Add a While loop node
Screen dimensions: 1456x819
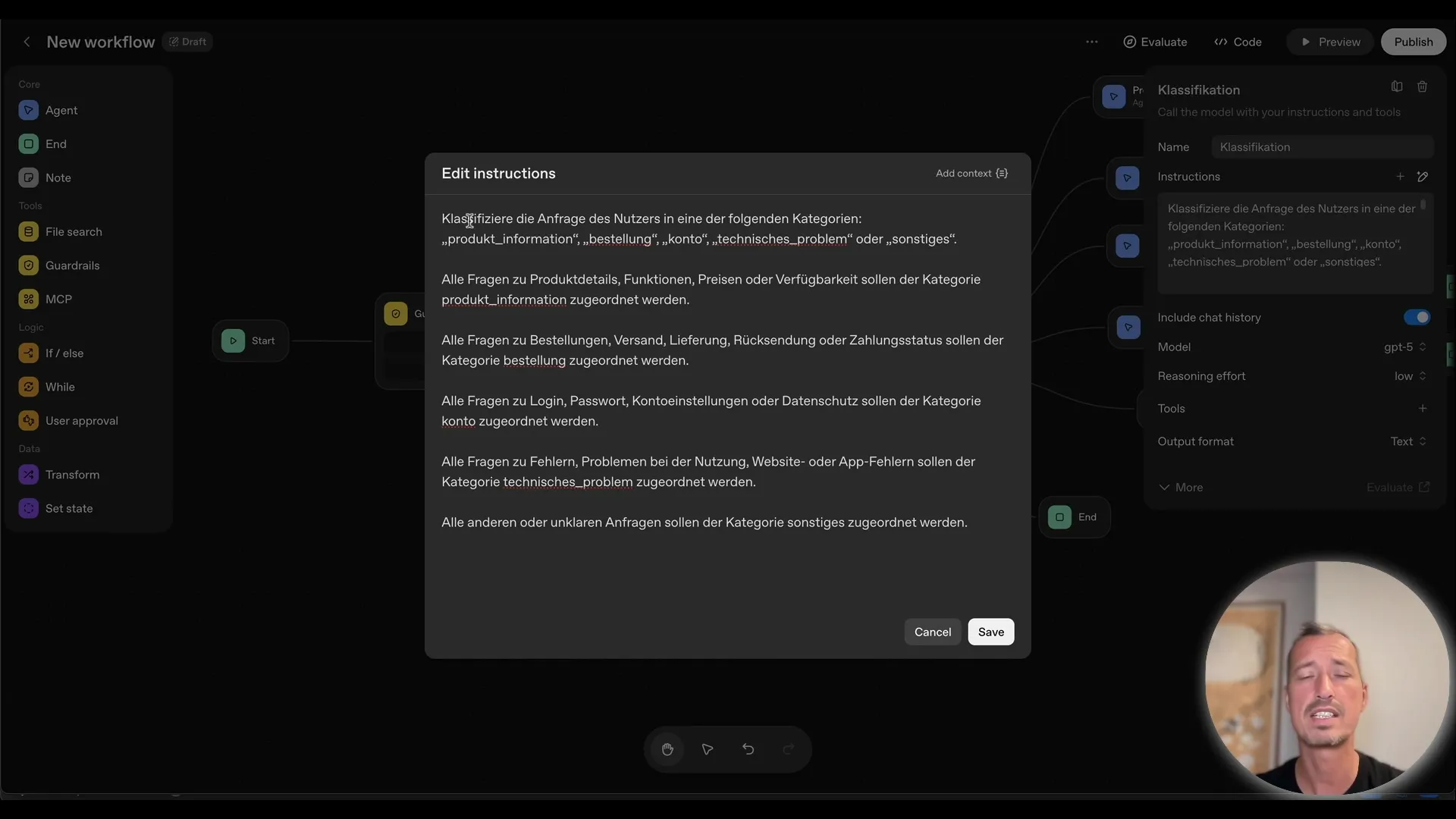point(60,387)
